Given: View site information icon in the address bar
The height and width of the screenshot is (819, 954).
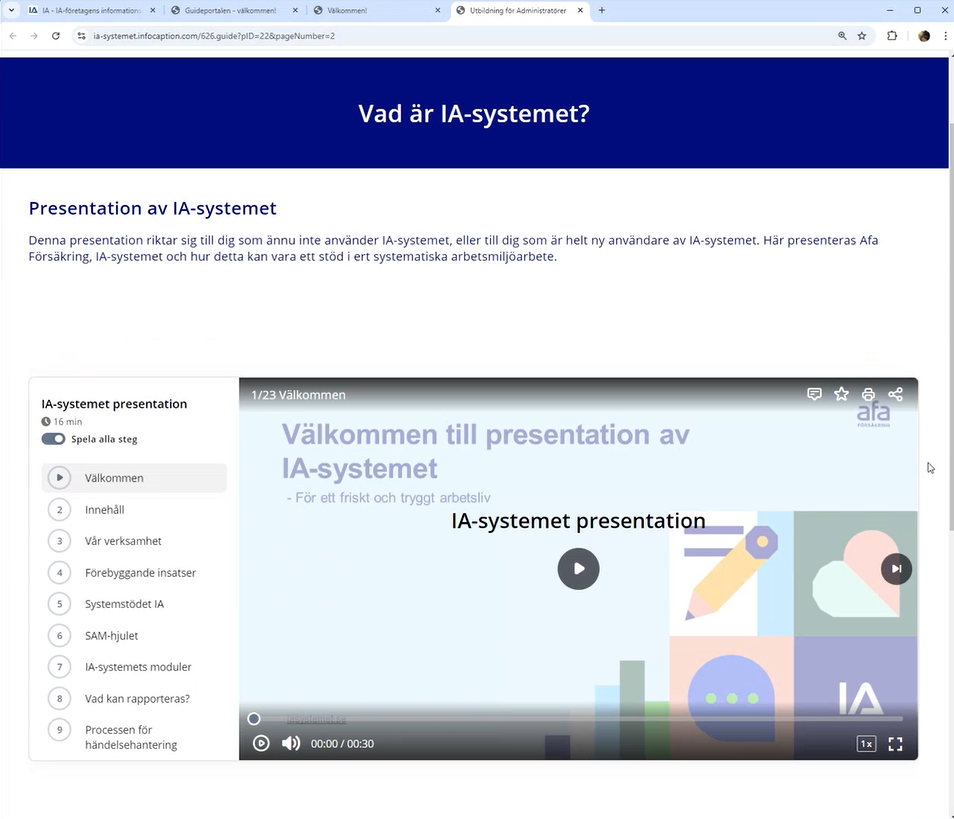Looking at the screenshot, I should tap(82, 36).
